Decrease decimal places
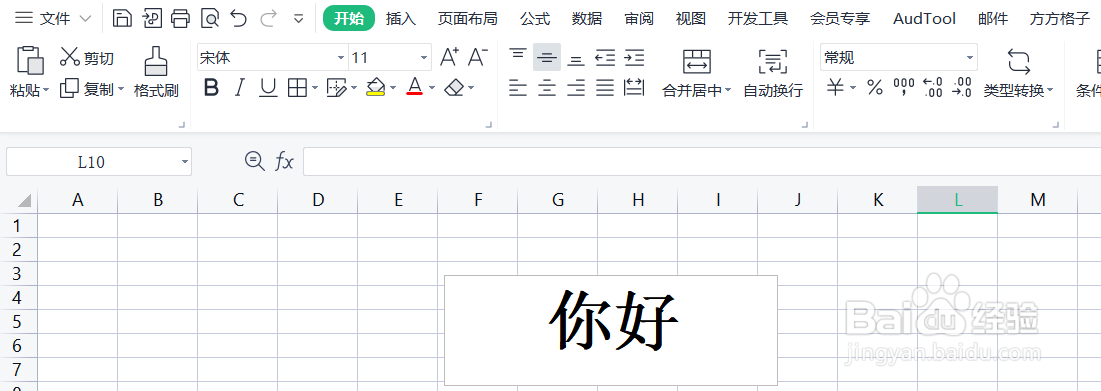The width and height of the screenshot is (1101, 391). 963,88
